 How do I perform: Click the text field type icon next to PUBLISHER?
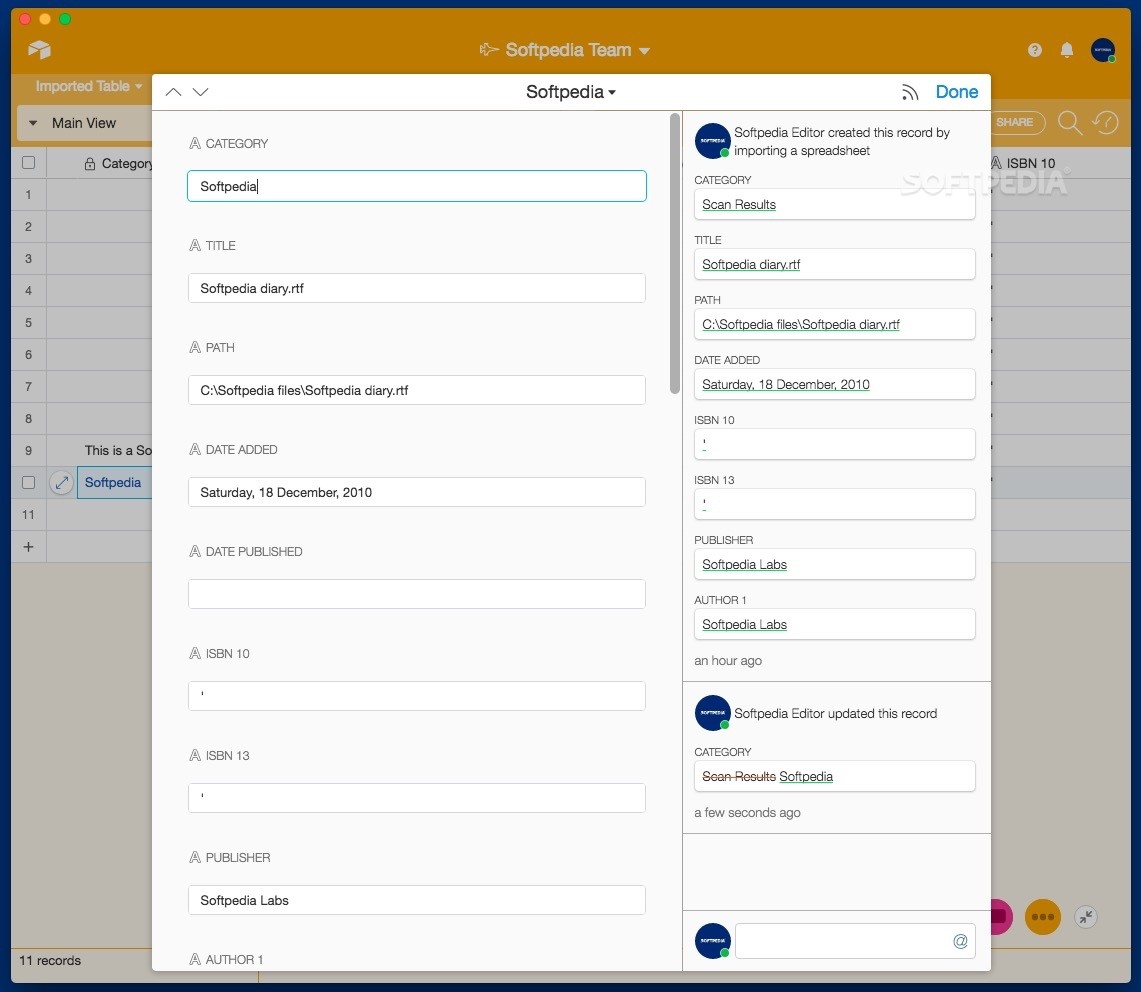click(195, 857)
